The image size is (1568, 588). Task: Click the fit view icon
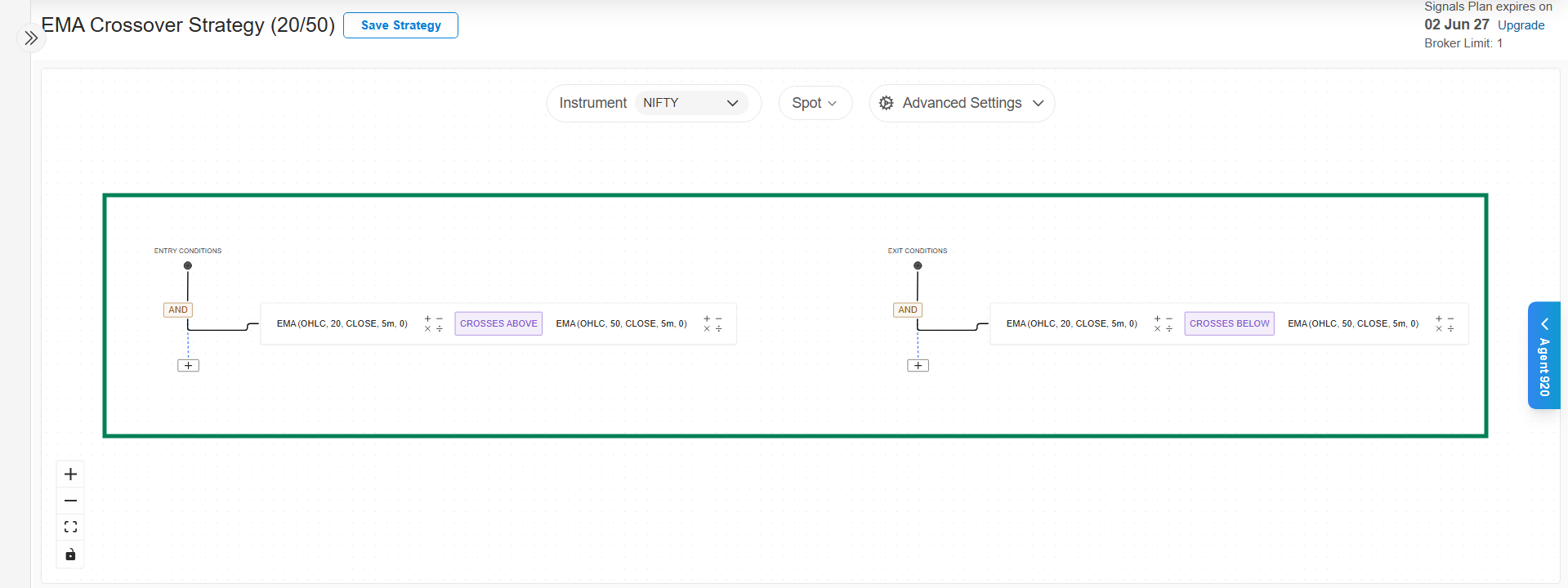tap(71, 528)
